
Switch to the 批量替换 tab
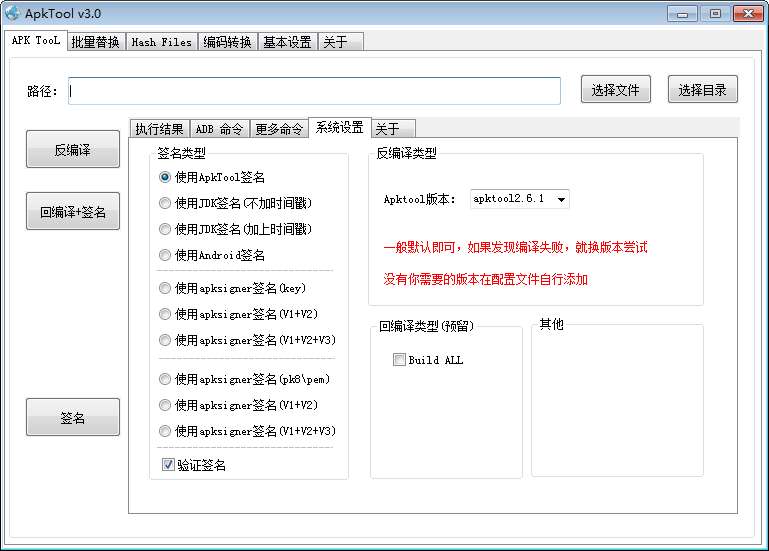[x=95, y=42]
